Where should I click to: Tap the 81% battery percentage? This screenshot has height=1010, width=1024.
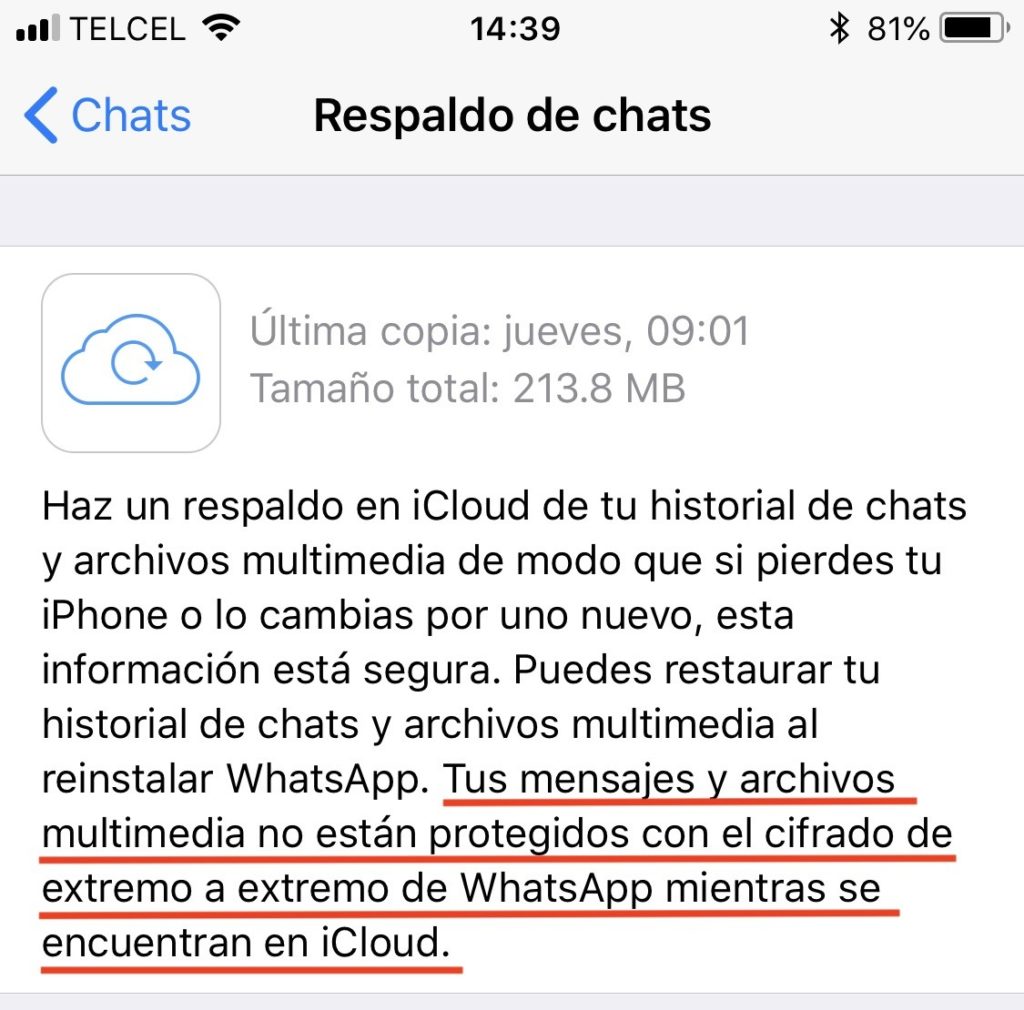pos(898,29)
